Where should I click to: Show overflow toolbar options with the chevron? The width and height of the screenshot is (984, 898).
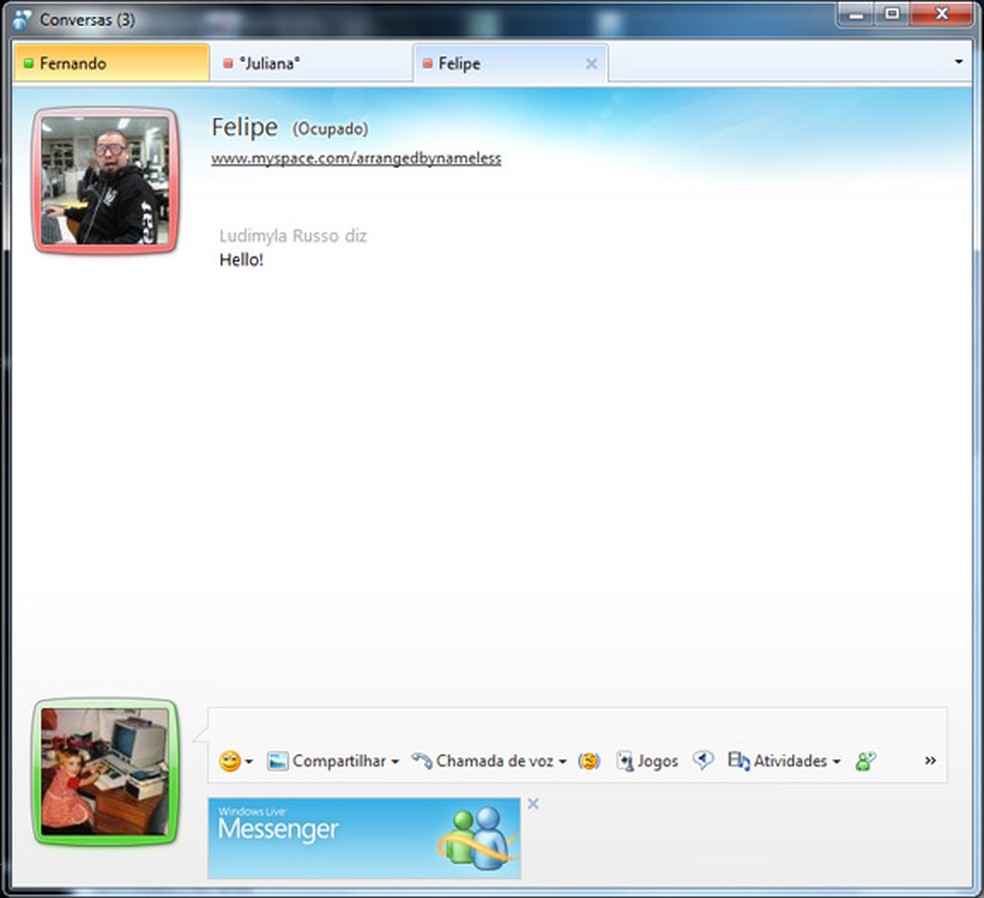(929, 761)
